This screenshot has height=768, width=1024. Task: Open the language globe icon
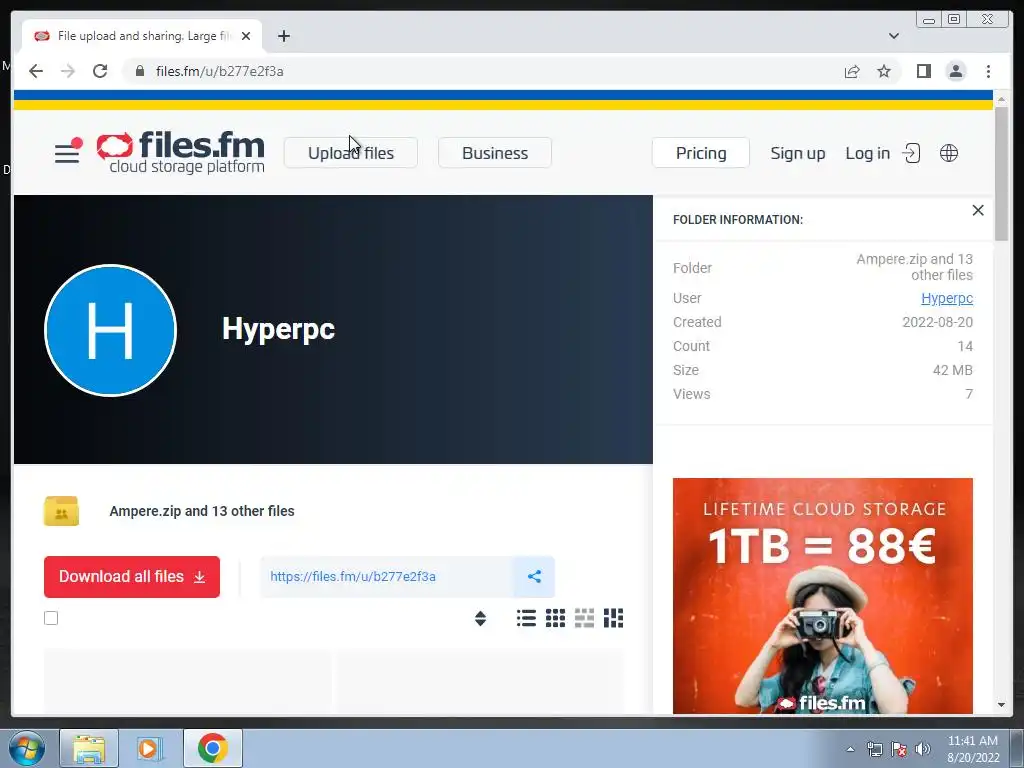pyautogui.click(x=948, y=153)
